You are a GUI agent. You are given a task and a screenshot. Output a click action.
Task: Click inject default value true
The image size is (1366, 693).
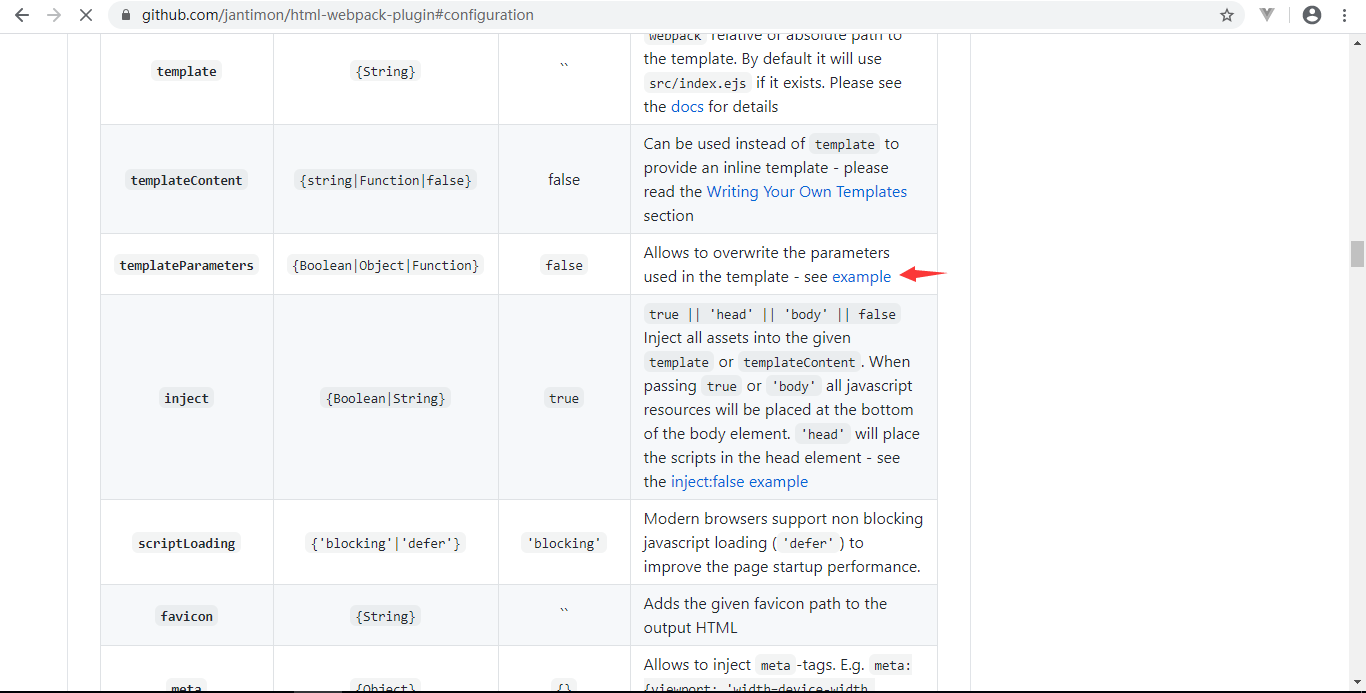coord(564,398)
